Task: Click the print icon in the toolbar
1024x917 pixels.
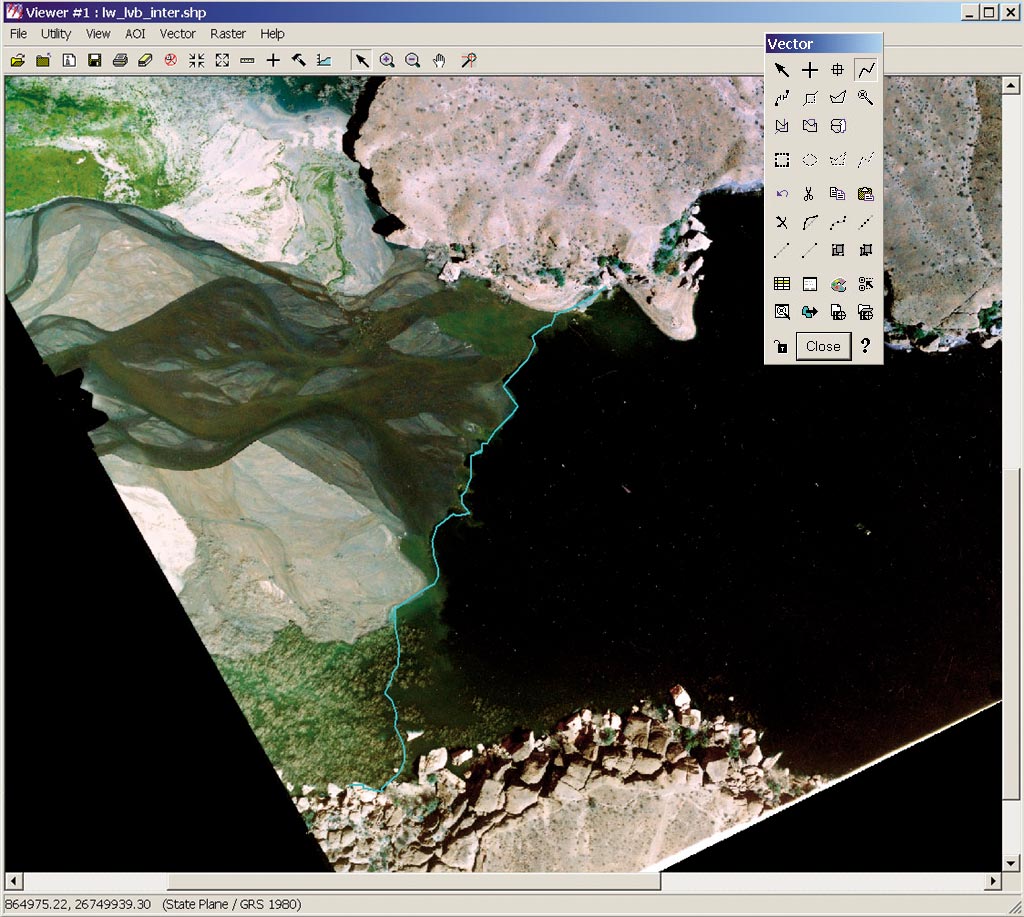Action: coord(120,61)
